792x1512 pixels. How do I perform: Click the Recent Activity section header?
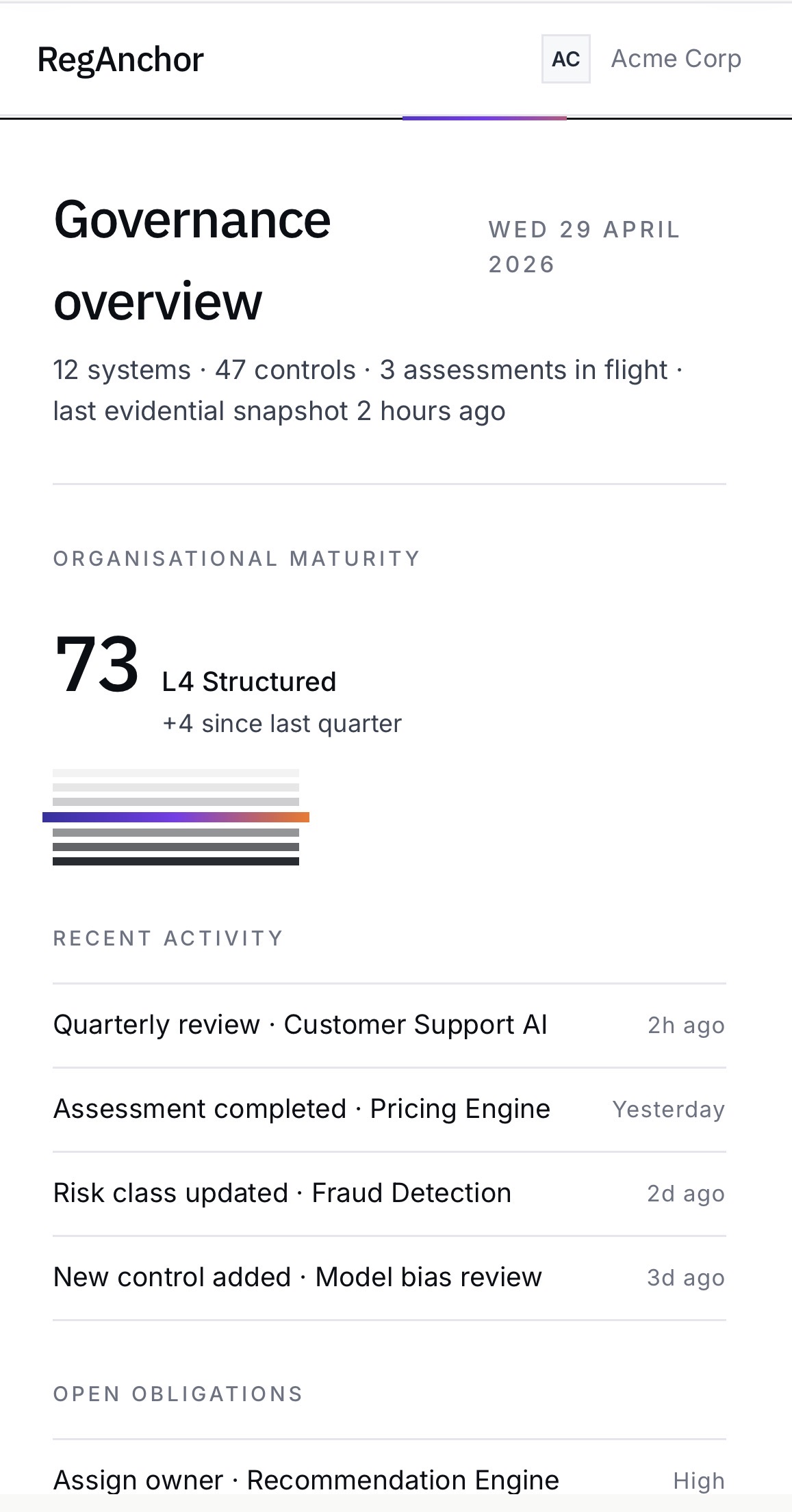(168, 938)
